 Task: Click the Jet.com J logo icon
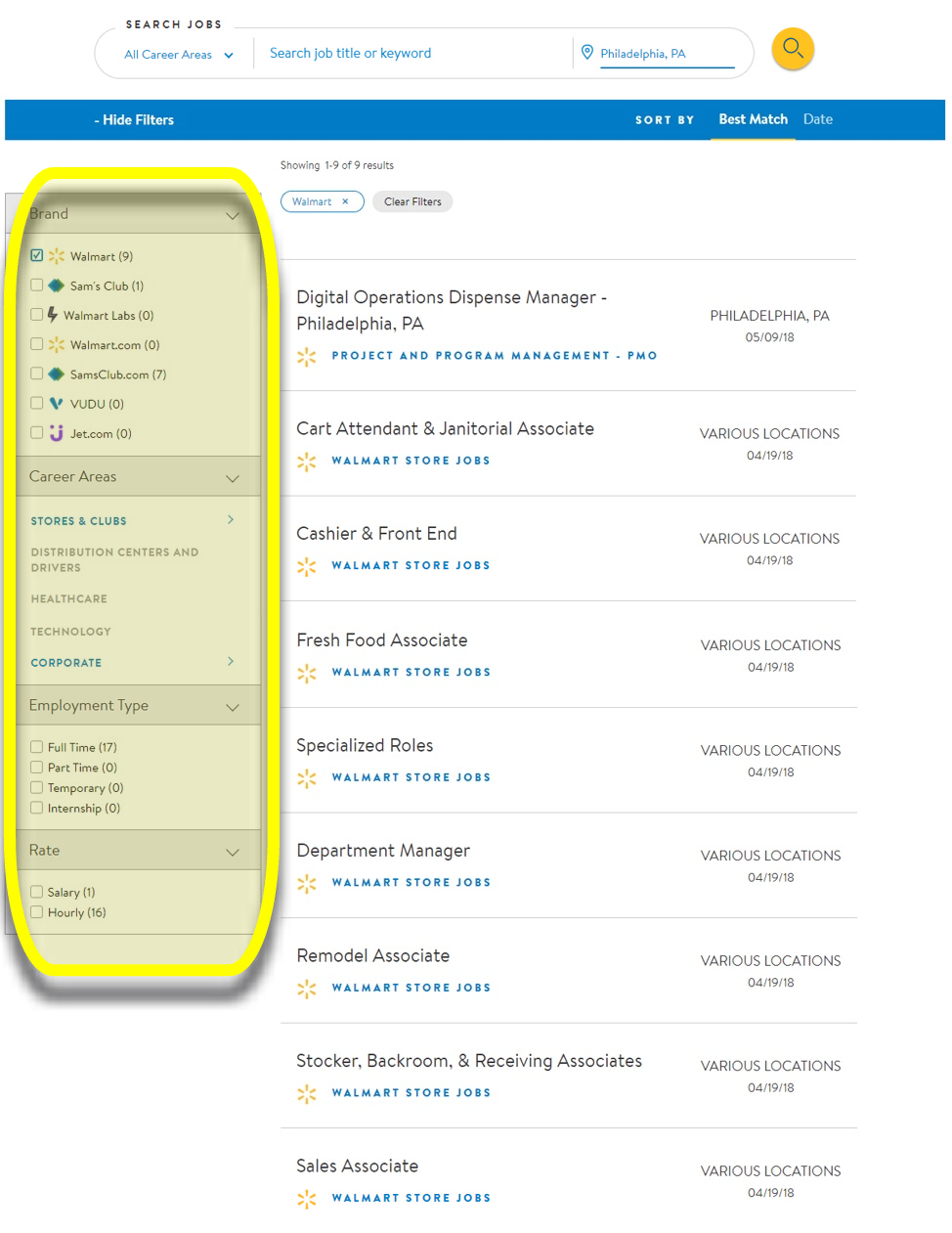tap(57, 432)
